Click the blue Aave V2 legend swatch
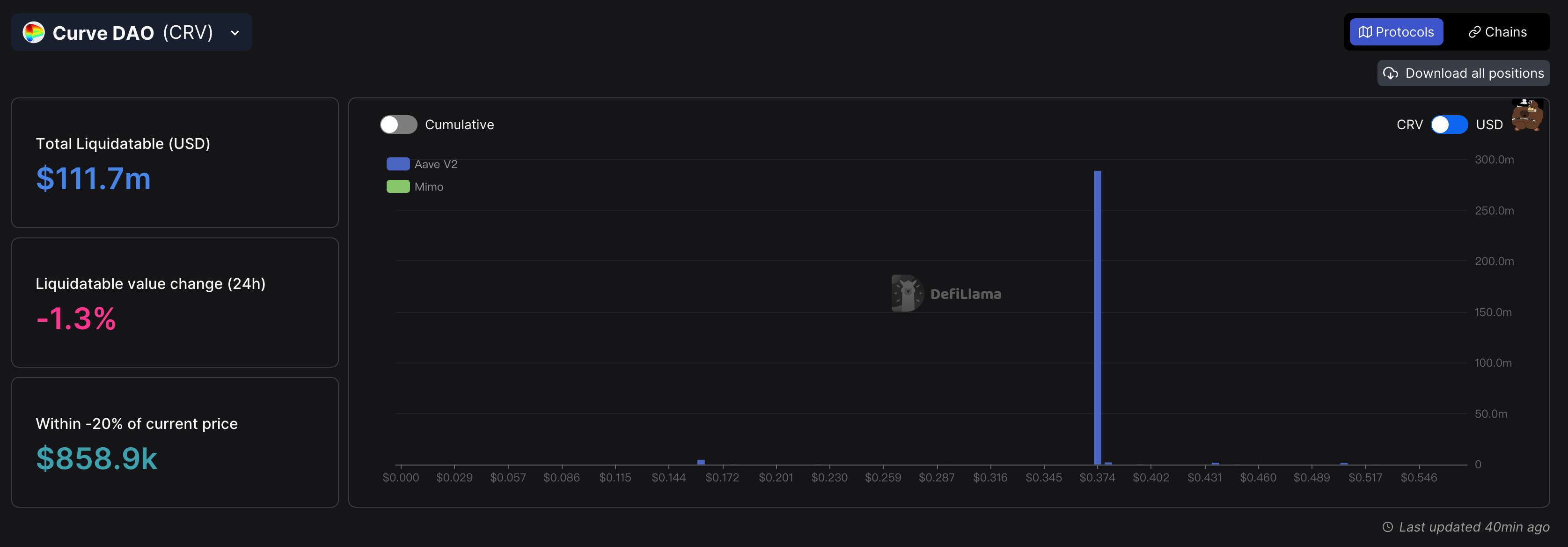1568x547 pixels. (x=398, y=164)
